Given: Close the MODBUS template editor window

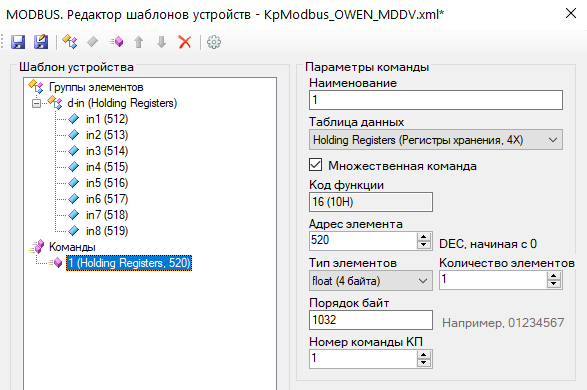Looking at the screenshot, I should (x=571, y=13).
